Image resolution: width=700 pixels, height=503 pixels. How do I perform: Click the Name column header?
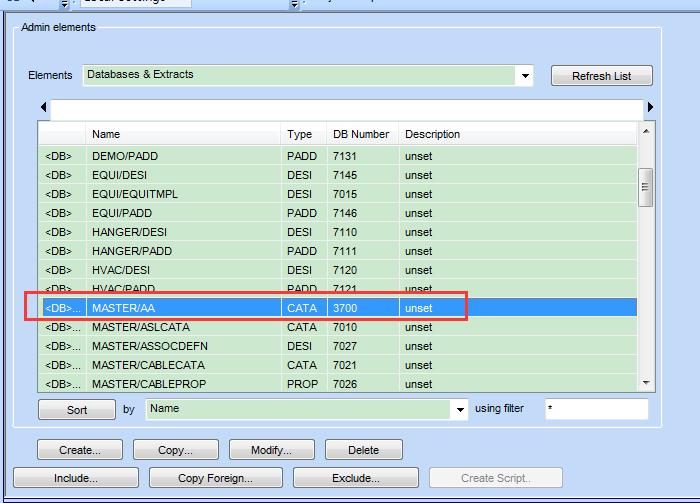(x=183, y=134)
